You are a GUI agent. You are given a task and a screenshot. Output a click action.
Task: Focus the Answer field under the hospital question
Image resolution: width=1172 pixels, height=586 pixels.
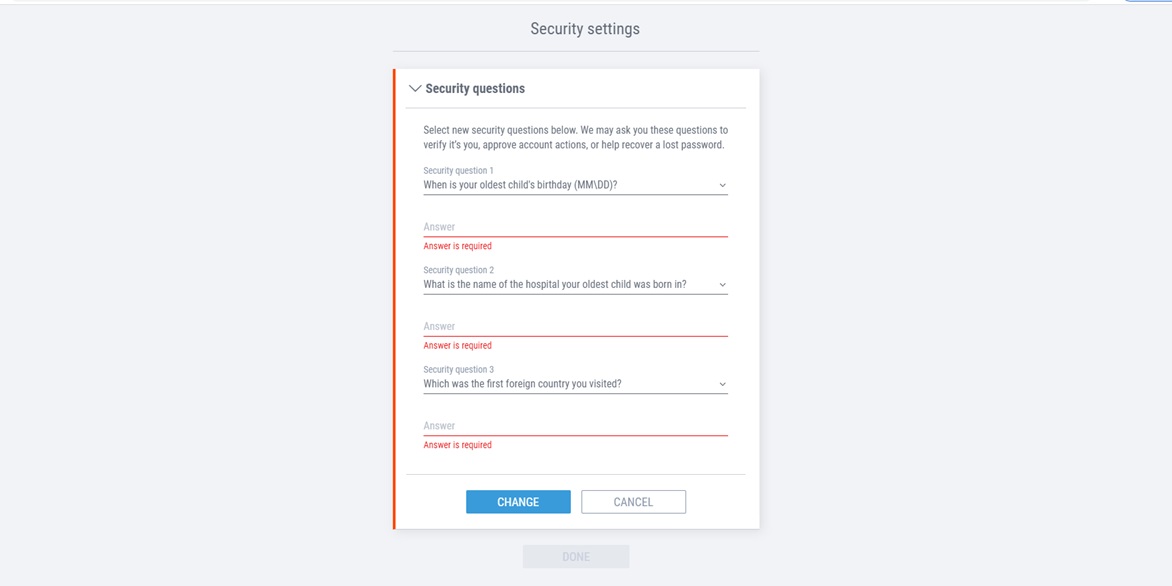pos(575,326)
